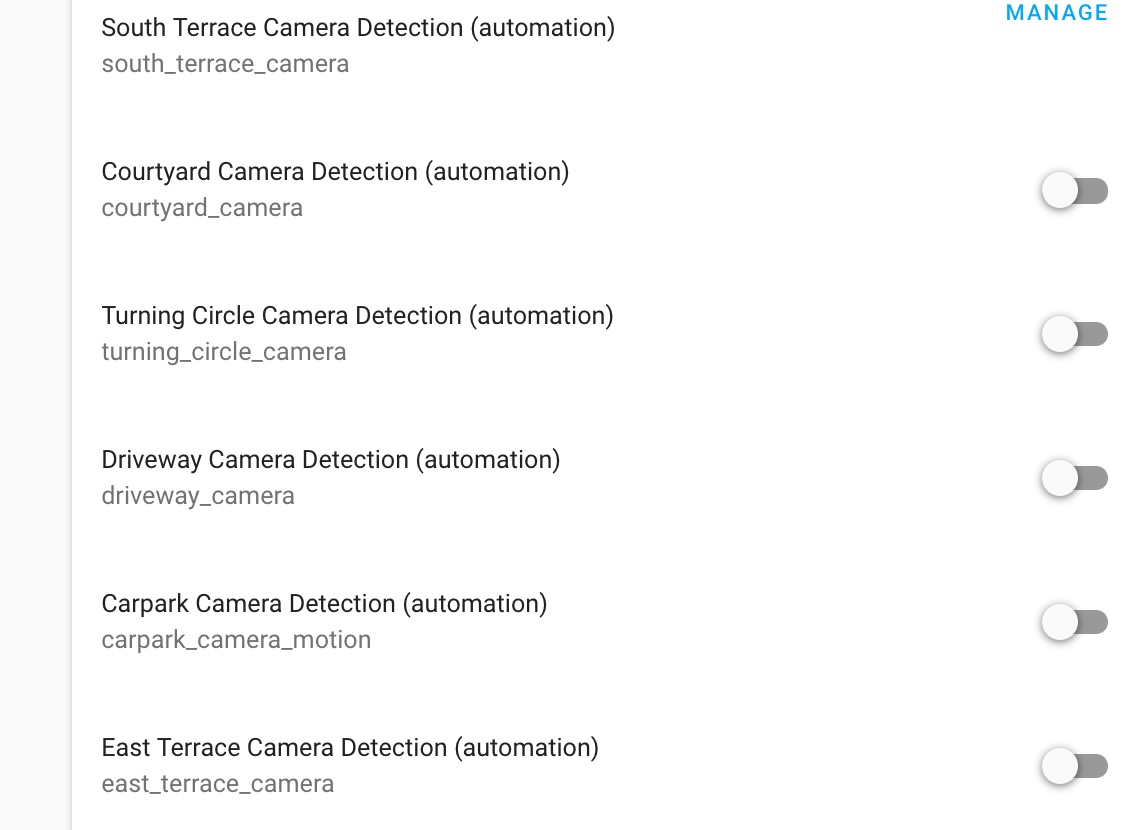Select East Terrace Camera Detection entry
The height and width of the screenshot is (830, 1144).
349,748
